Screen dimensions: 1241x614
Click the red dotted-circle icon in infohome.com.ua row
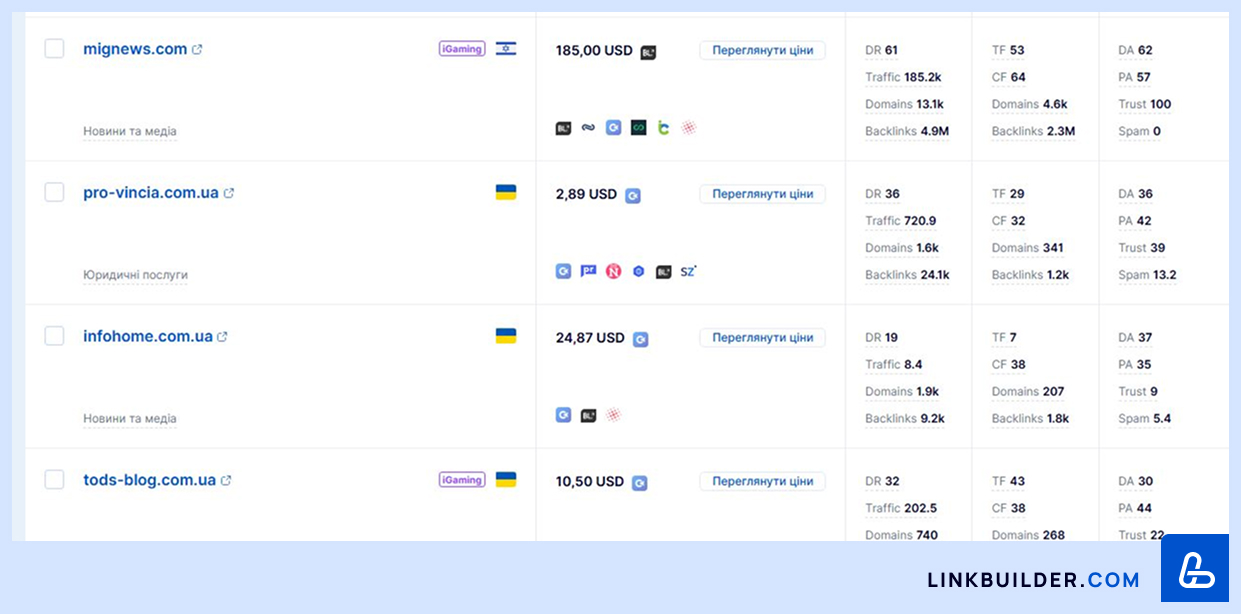pos(613,415)
